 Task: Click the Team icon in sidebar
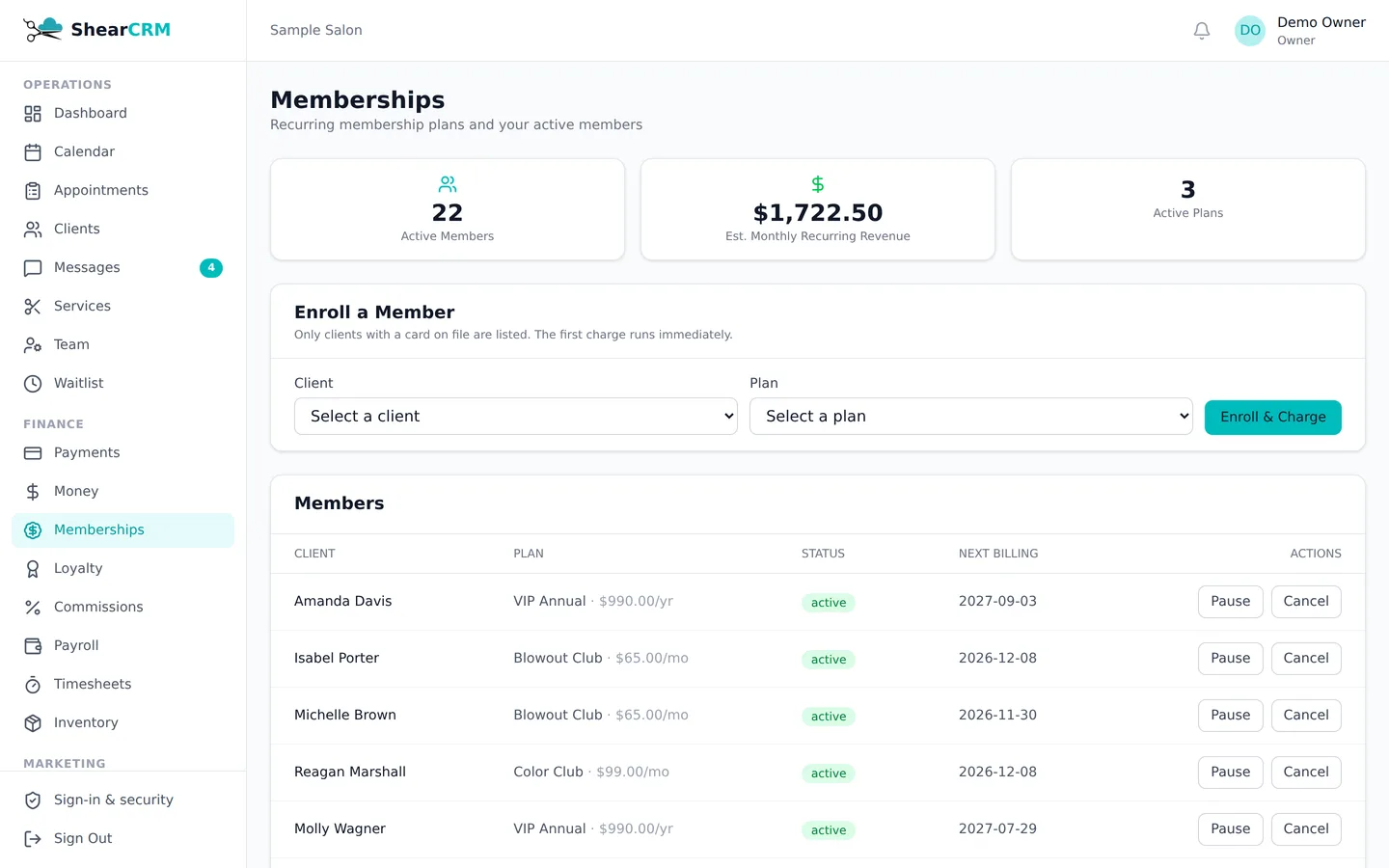pyautogui.click(x=33, y=345)
